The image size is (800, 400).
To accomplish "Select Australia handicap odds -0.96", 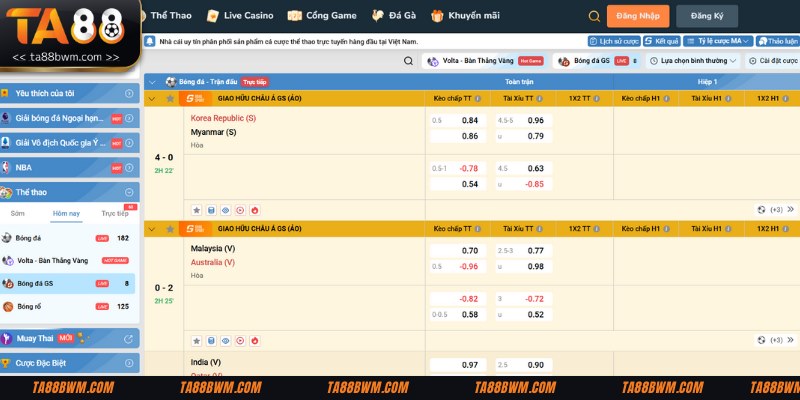I will click(x=458, y=266).
